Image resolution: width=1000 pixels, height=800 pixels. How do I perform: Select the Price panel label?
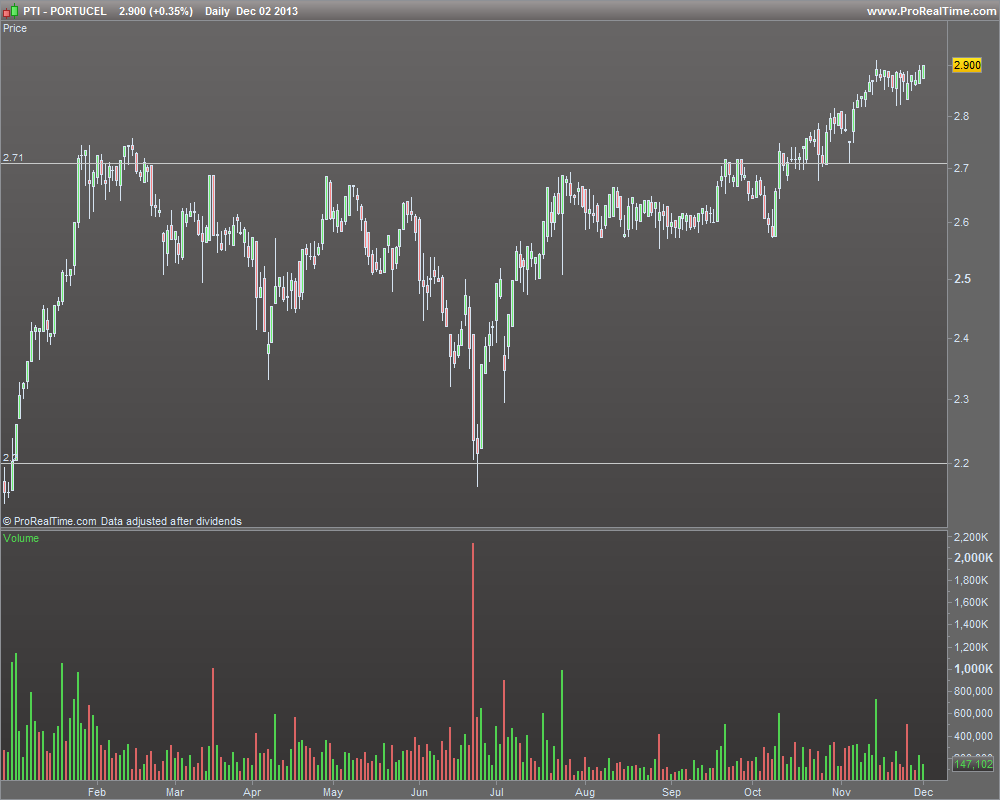[15, 28]
